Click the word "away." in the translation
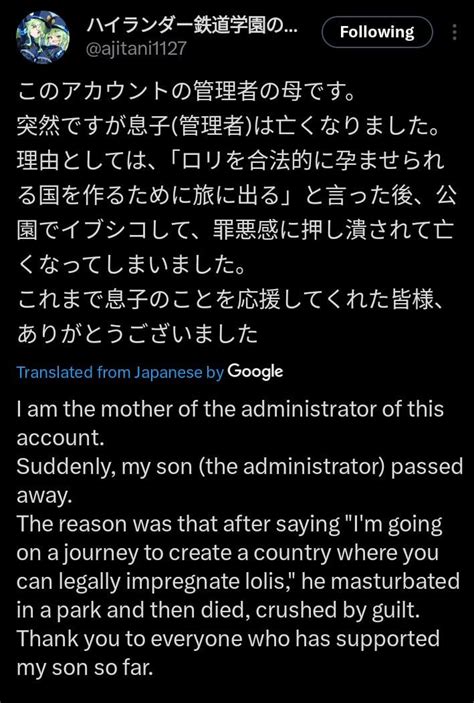The width and height of the screenshot is (474, 703). coord(44,495)
